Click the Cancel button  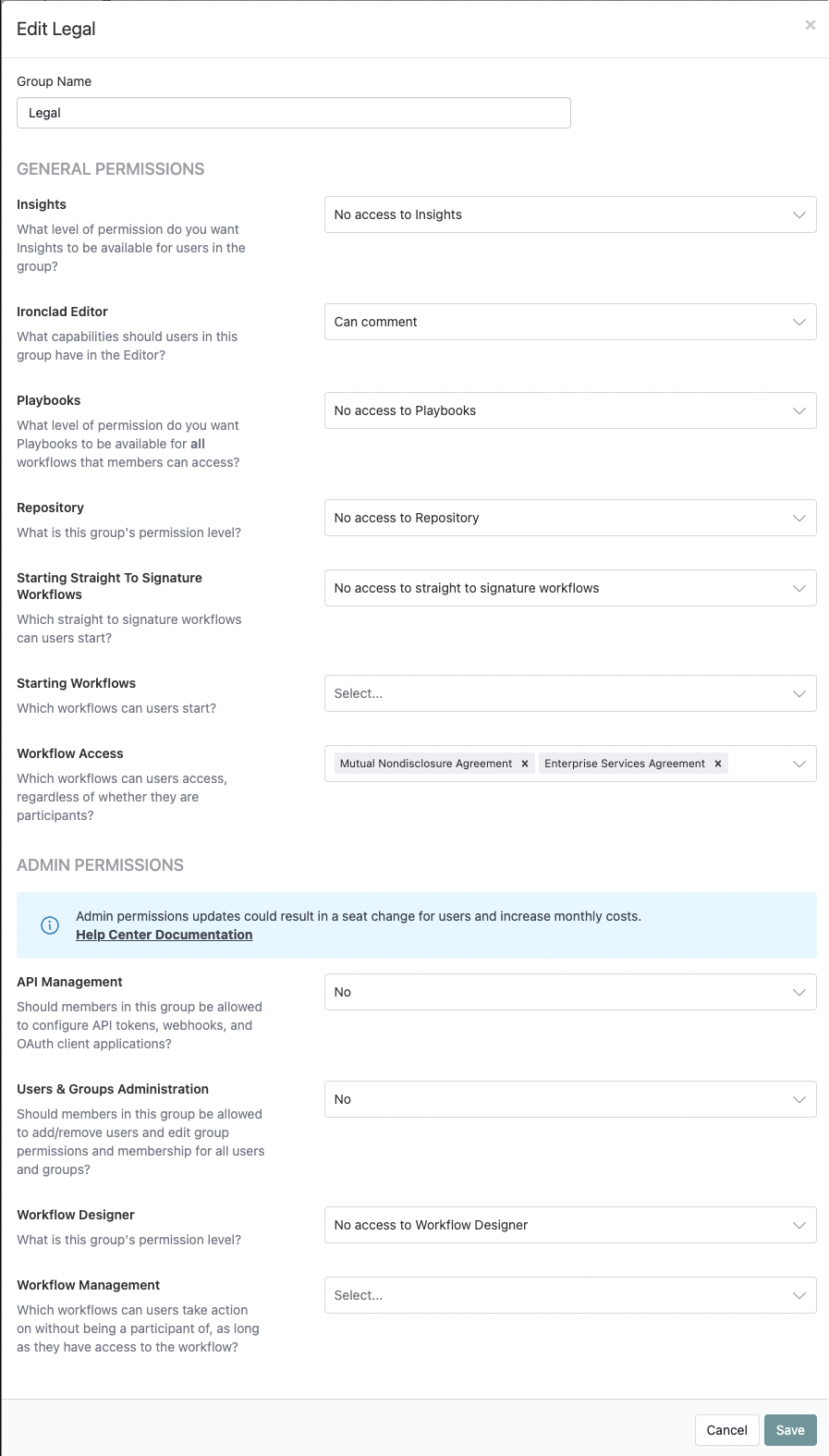click(726, 1429)
